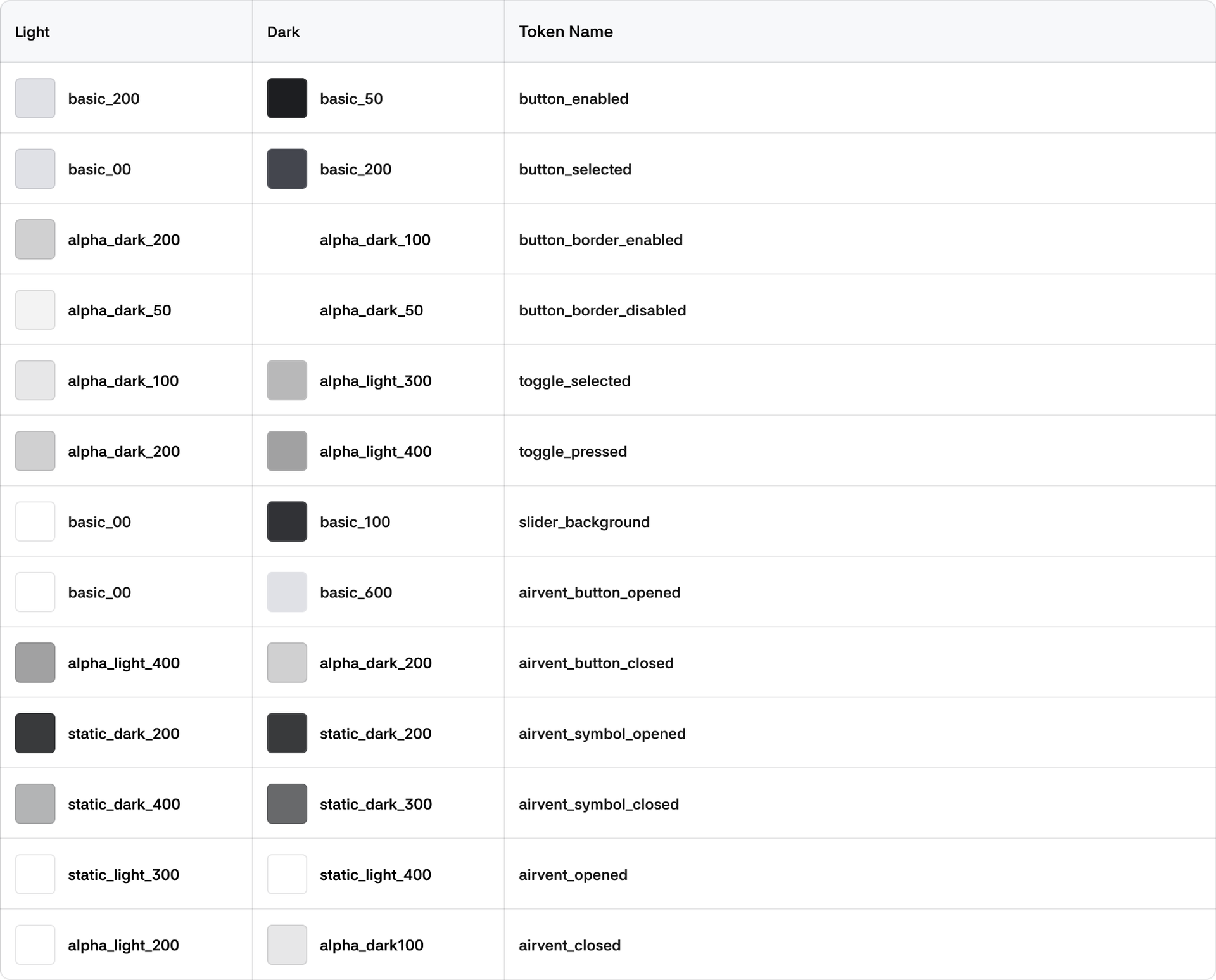Click the light alpha_dark_50 color swatch
Image resolution: width=1216 pixels, height=980 pixels.
coord(35,310)
